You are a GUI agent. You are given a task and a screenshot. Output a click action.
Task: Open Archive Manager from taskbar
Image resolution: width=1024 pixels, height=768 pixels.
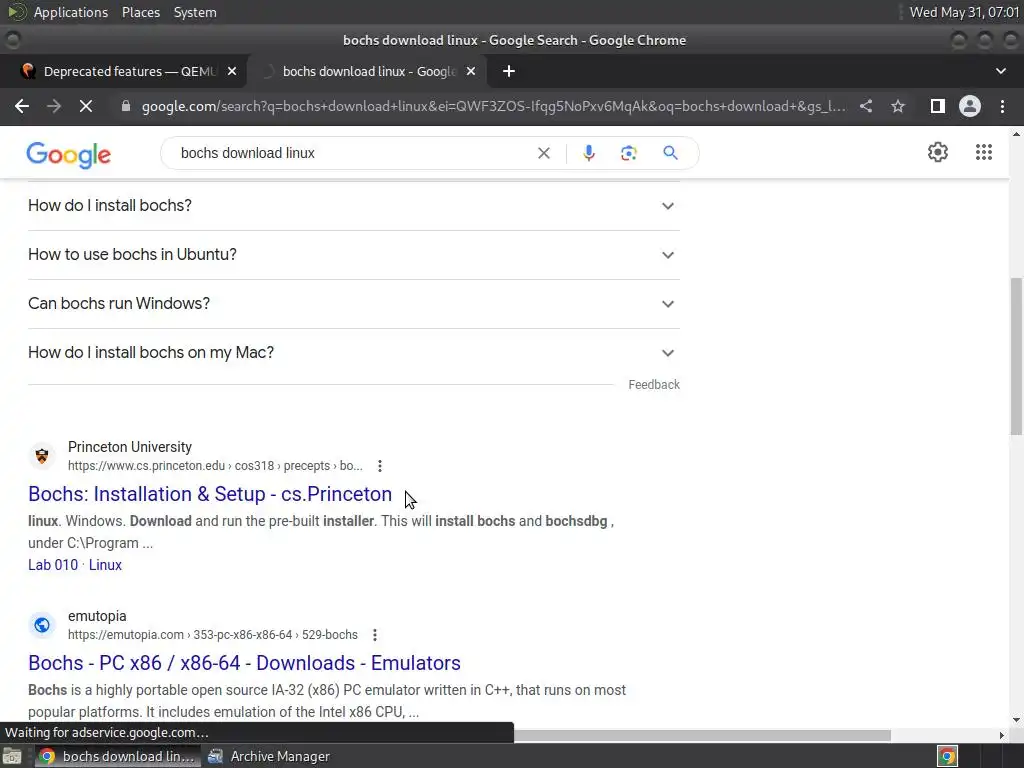(268, 756)
